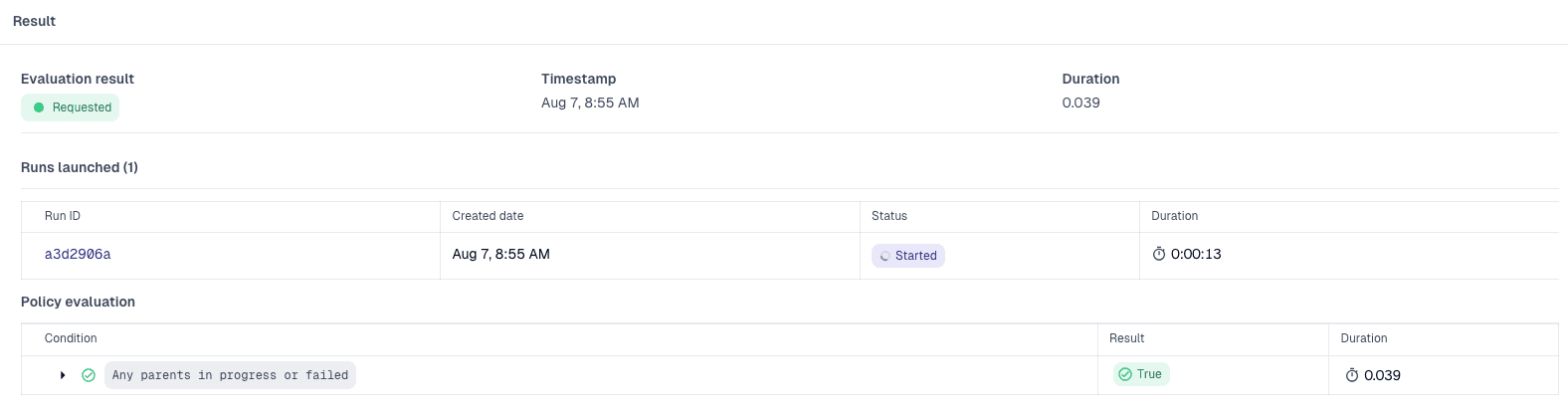Open run ID a3d2906a link
1568x416 pixels.
[x=78, y=255]
